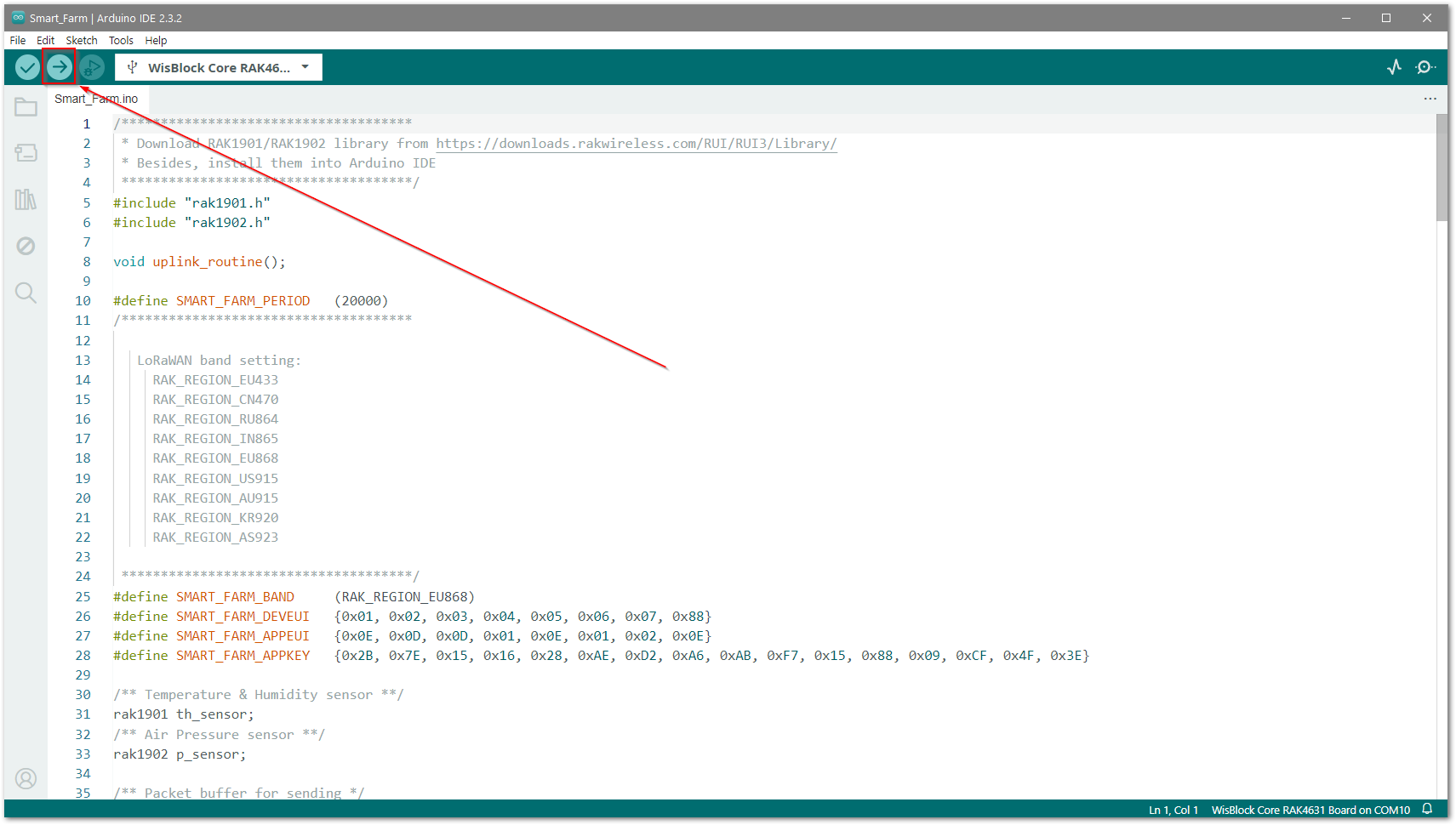Maximize the Arduino IDE window

(1386, 18)
